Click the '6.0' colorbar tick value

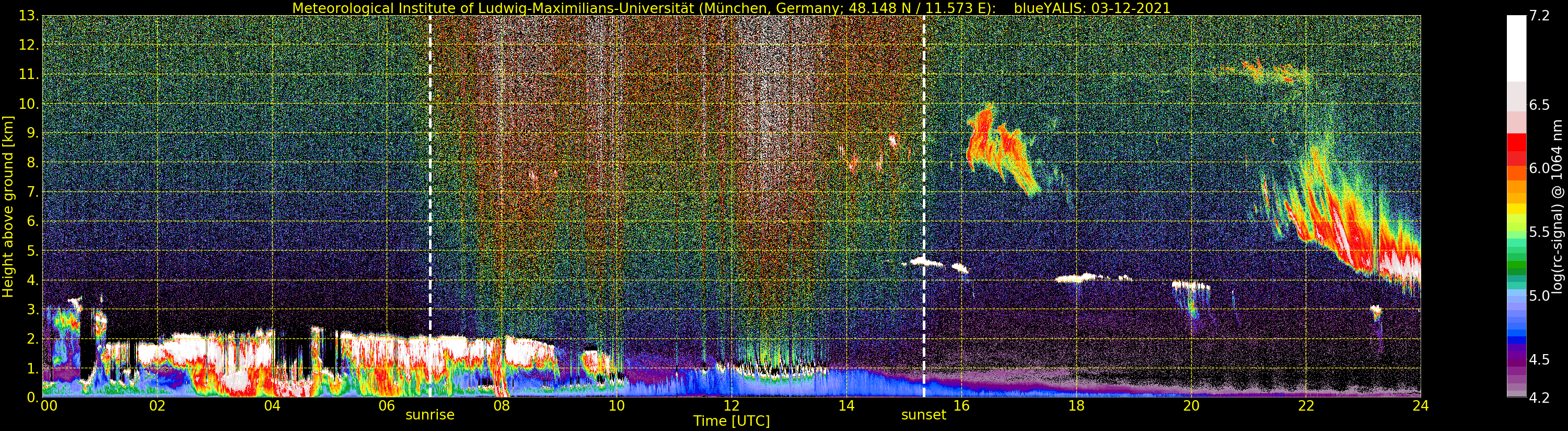tap(1539, 169)
